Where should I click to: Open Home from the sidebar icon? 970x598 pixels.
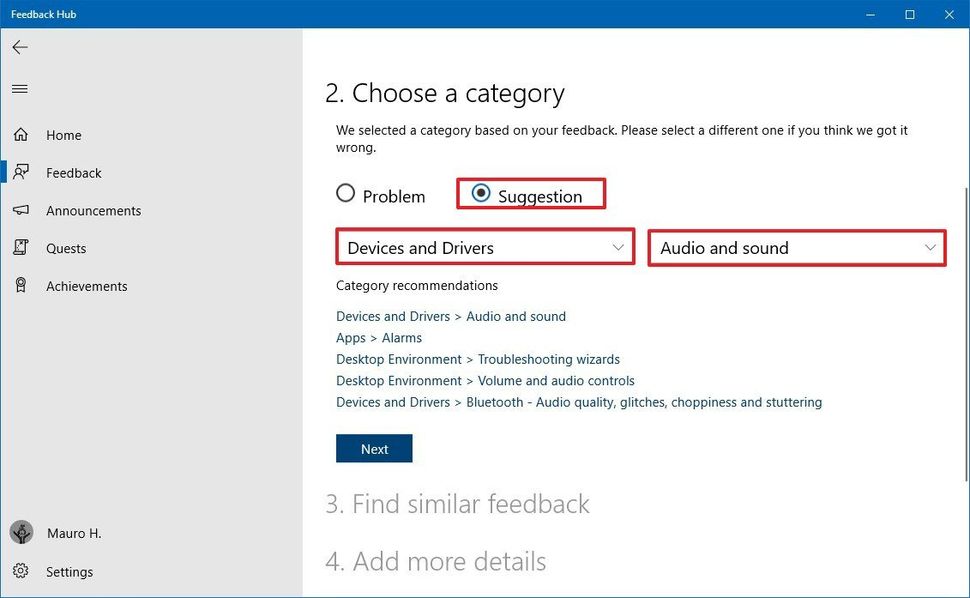[x=21, y=134]
